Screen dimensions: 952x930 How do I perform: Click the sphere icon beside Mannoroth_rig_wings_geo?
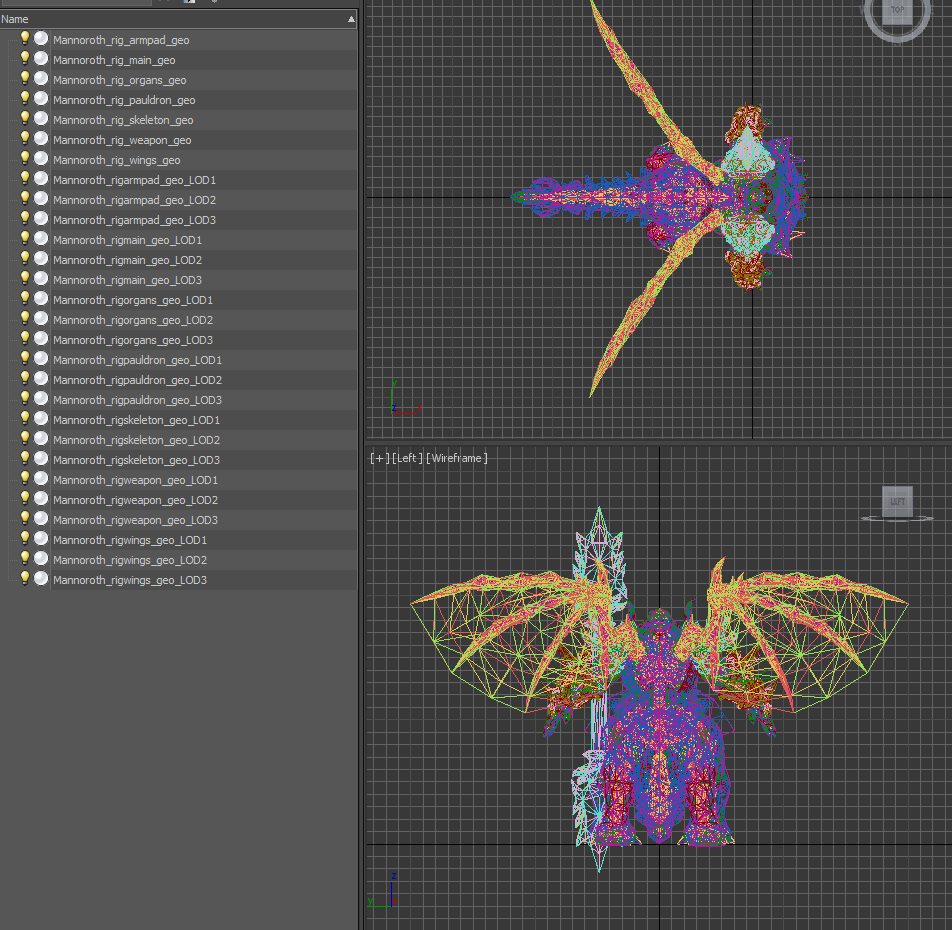coord(41,159)
